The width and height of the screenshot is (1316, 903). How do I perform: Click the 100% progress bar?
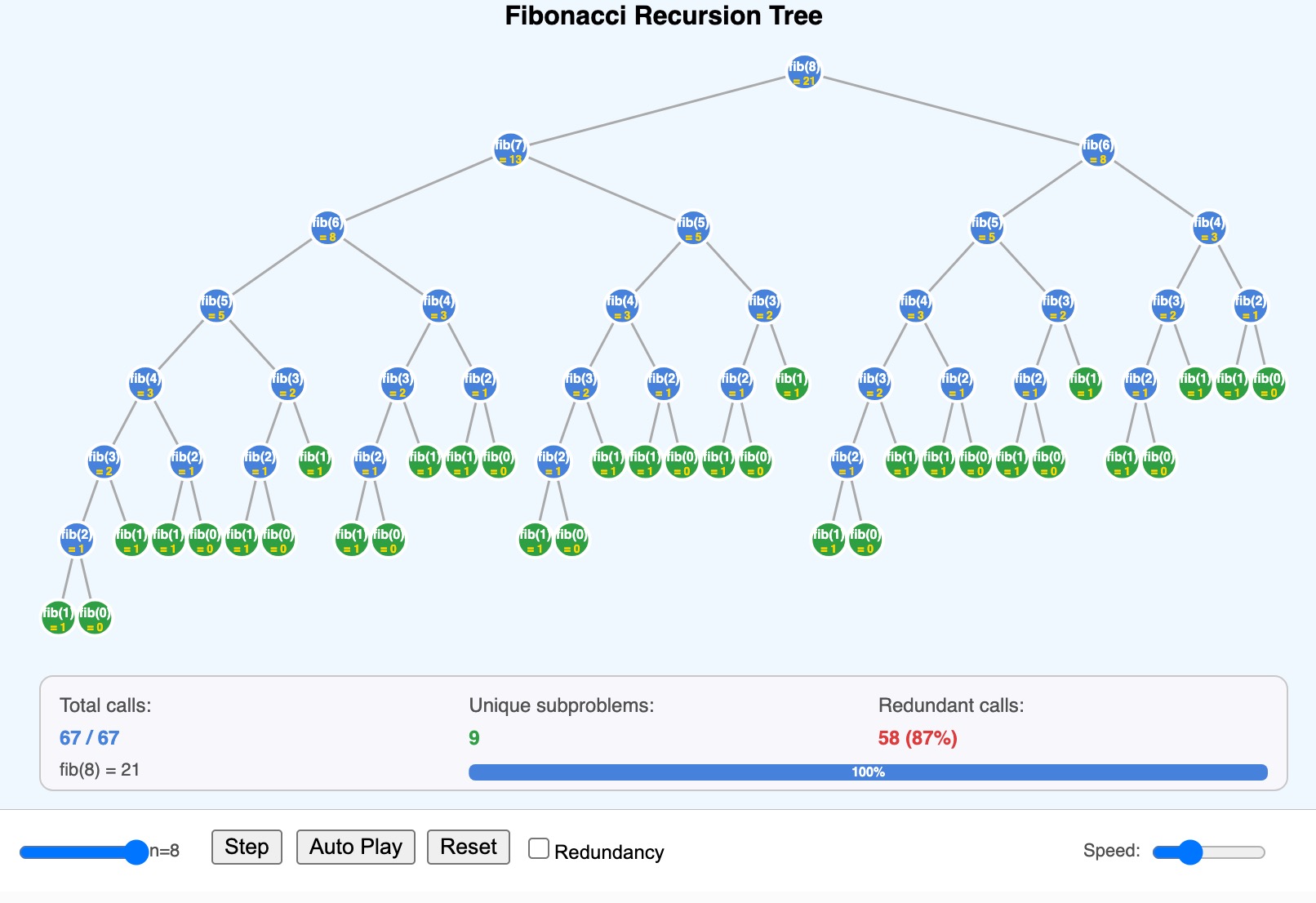tap(868, 772)
